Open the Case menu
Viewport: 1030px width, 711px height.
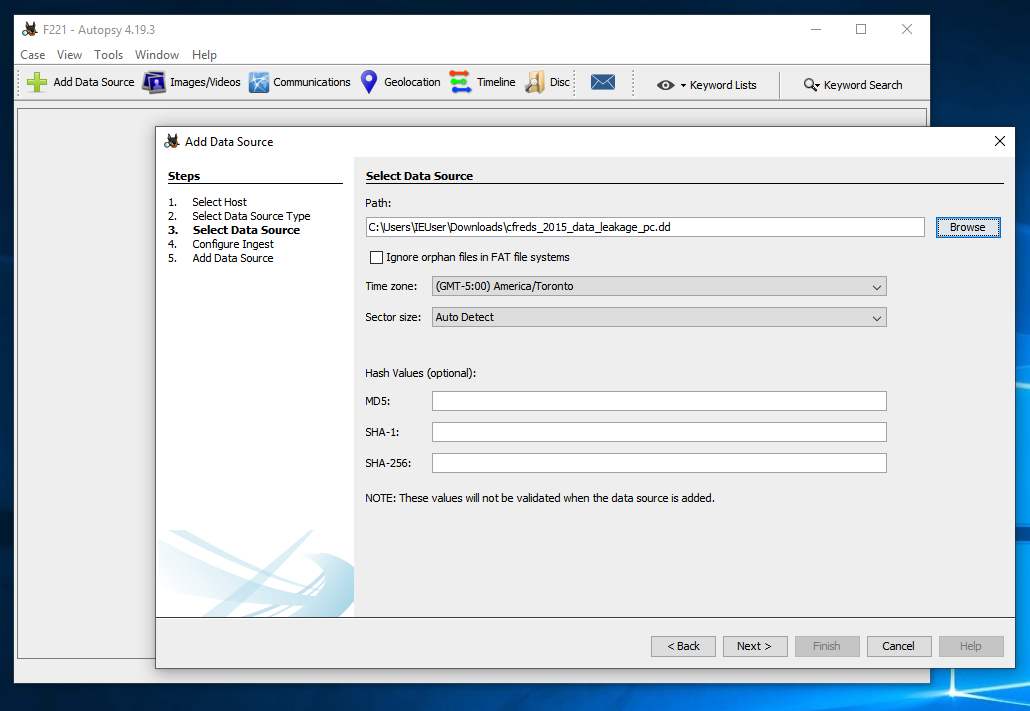coord(33,55)
